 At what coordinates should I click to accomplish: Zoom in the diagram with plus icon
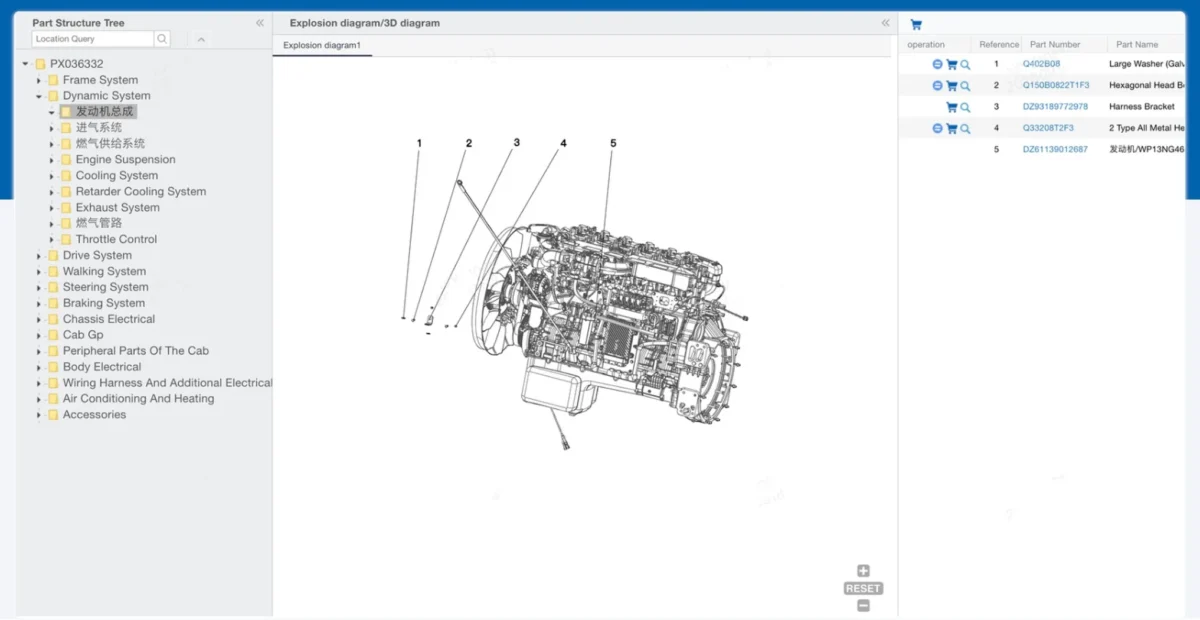[x=863, y=571]
